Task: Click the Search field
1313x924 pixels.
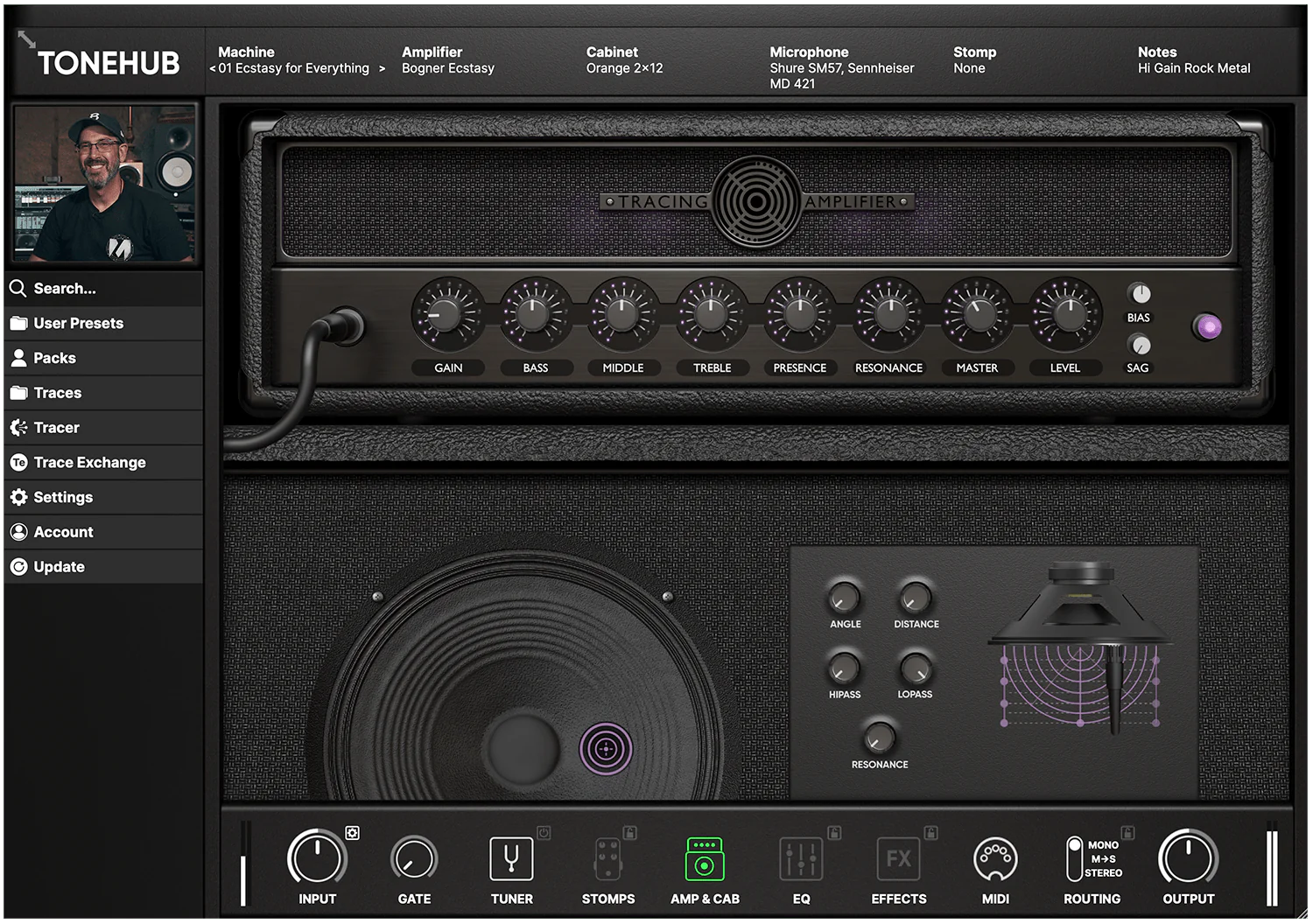Action: [103, 288]
